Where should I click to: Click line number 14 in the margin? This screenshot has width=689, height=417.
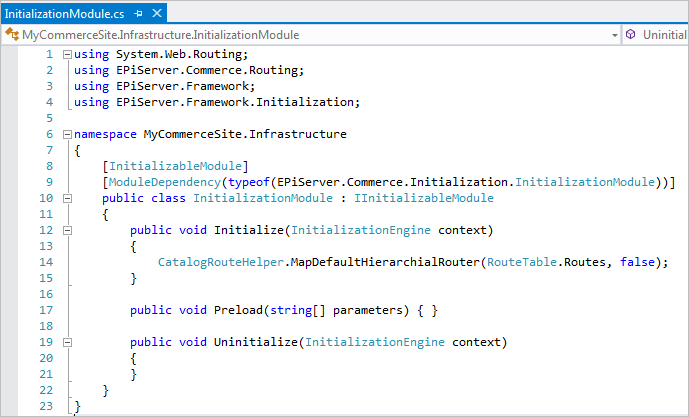46,262
